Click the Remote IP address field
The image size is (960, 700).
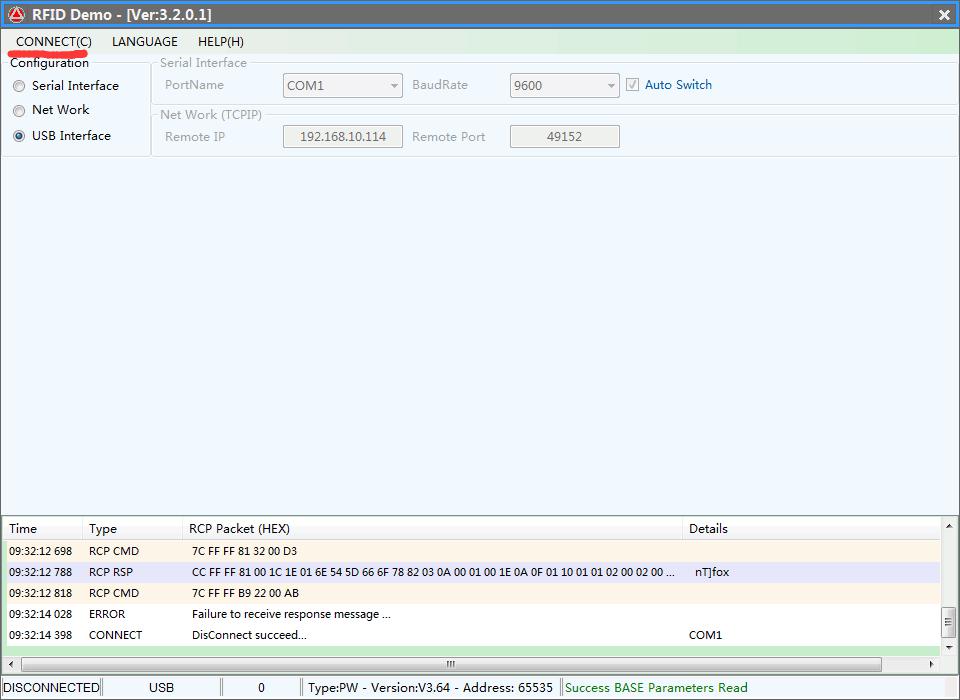(343, 136)
